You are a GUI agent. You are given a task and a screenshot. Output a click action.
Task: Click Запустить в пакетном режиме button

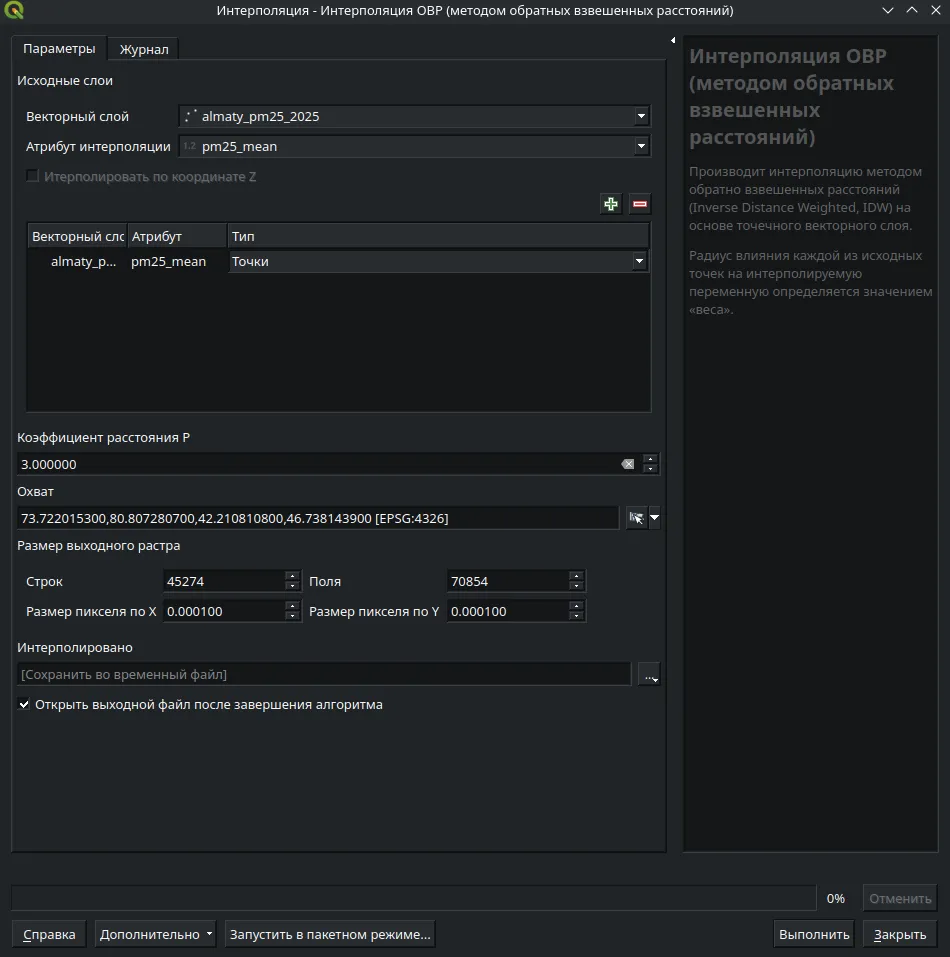(x=330, y=934)
